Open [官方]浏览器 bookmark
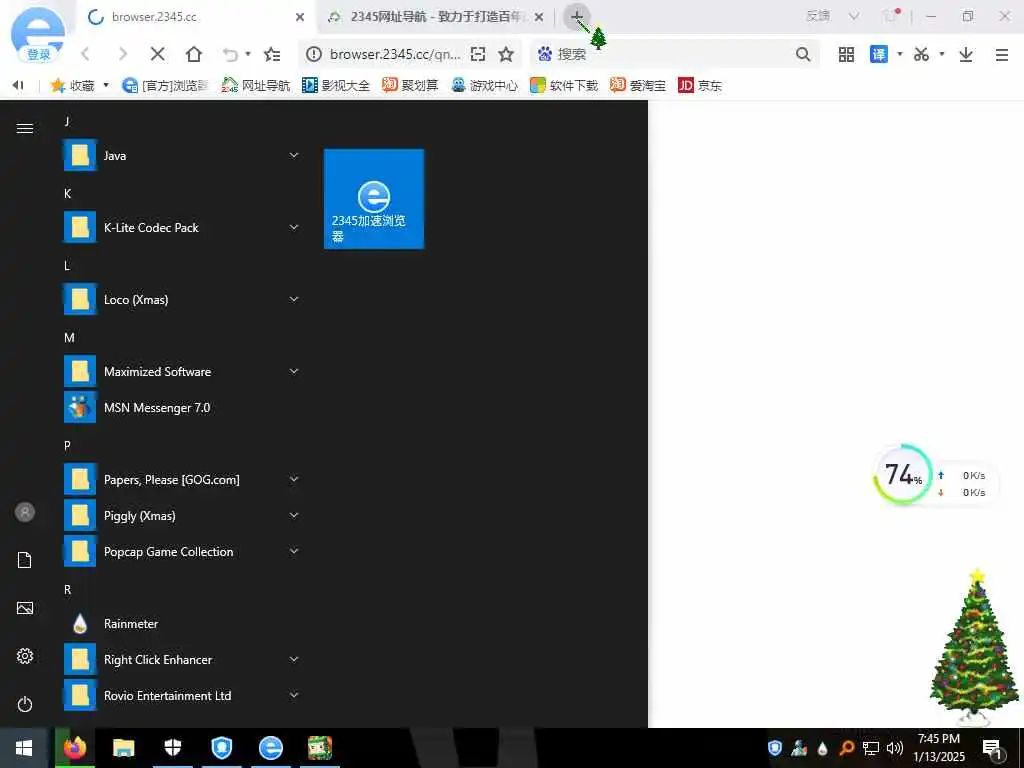The image size is (1024, 768). [x=165, y=86]
